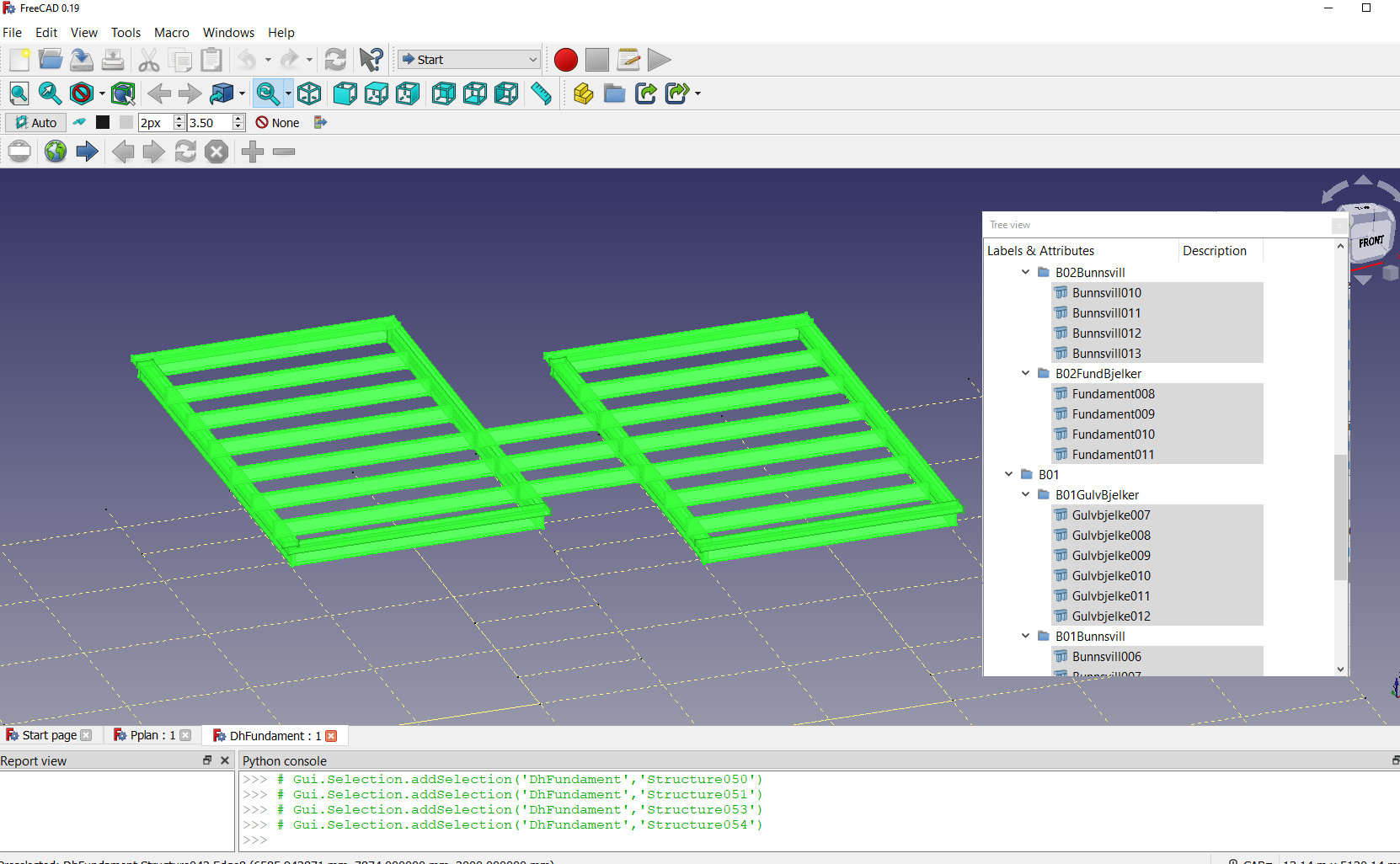Start macro recording with red circle
Screen dimensions: 1400x864
565,60
